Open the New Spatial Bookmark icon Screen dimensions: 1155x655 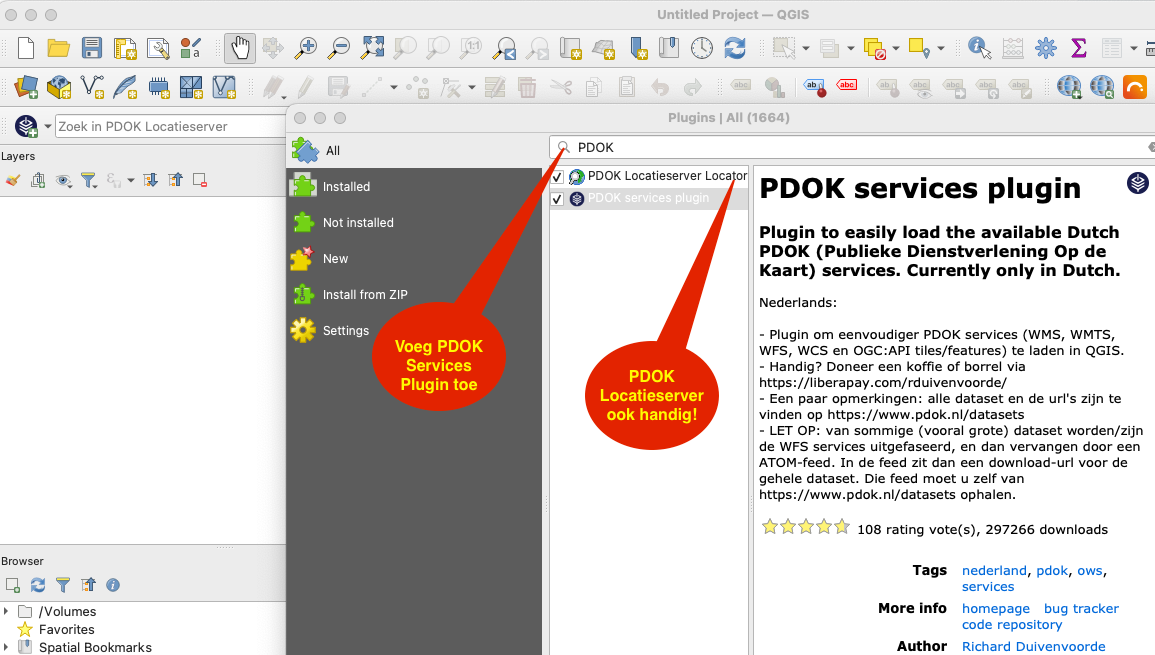(637, 49)
